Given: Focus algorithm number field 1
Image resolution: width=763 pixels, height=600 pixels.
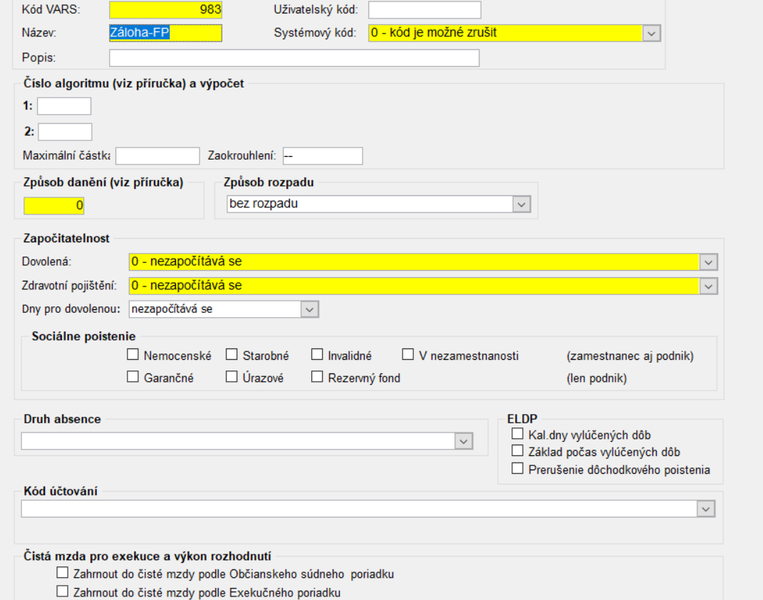Looking at the screenshot, I should coord(64,106).
